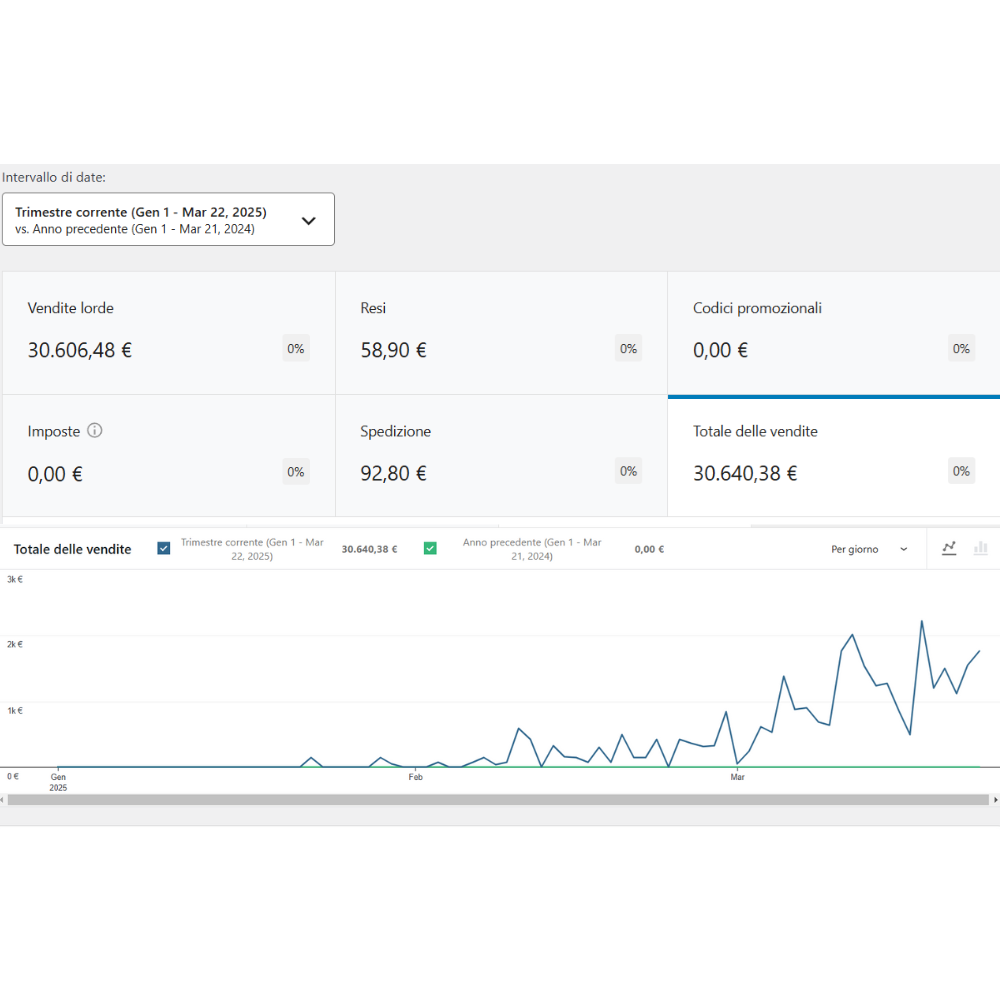Click the scrollbar's right arrow

(x=995, y=800)
